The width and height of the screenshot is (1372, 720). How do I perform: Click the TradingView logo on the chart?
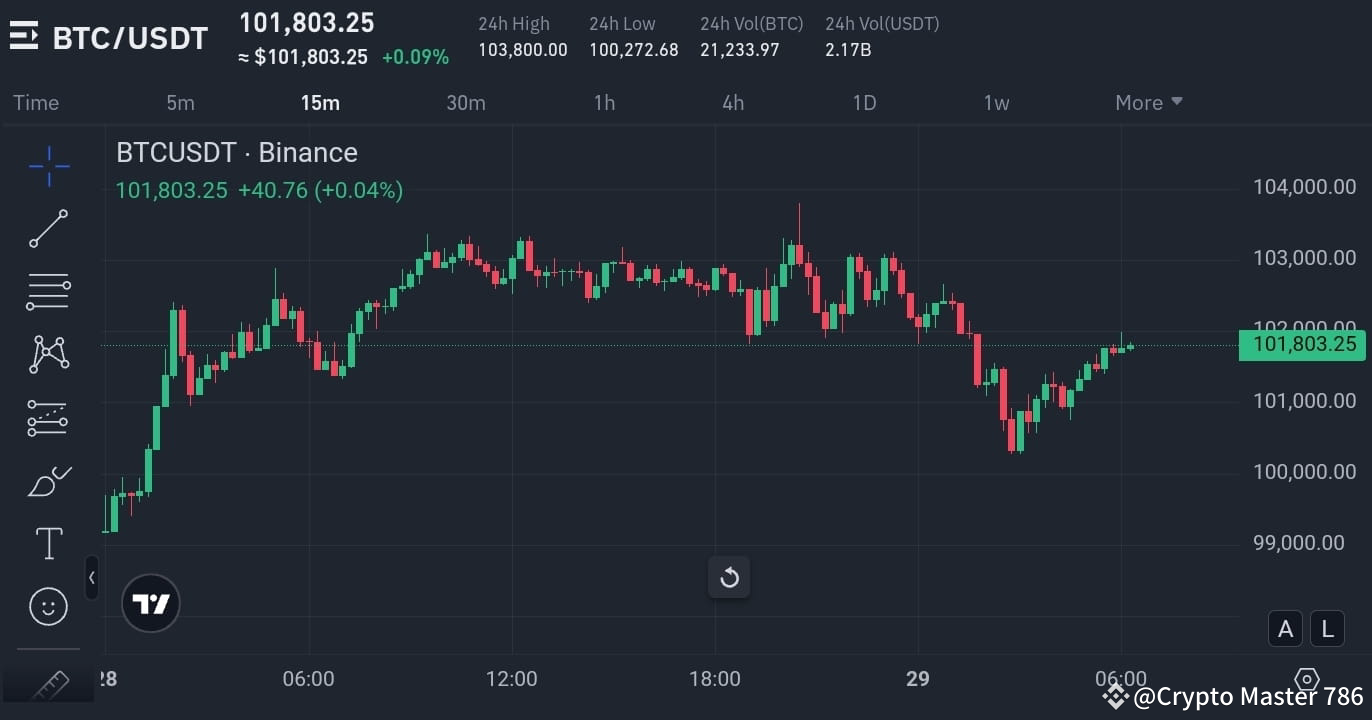150,603
